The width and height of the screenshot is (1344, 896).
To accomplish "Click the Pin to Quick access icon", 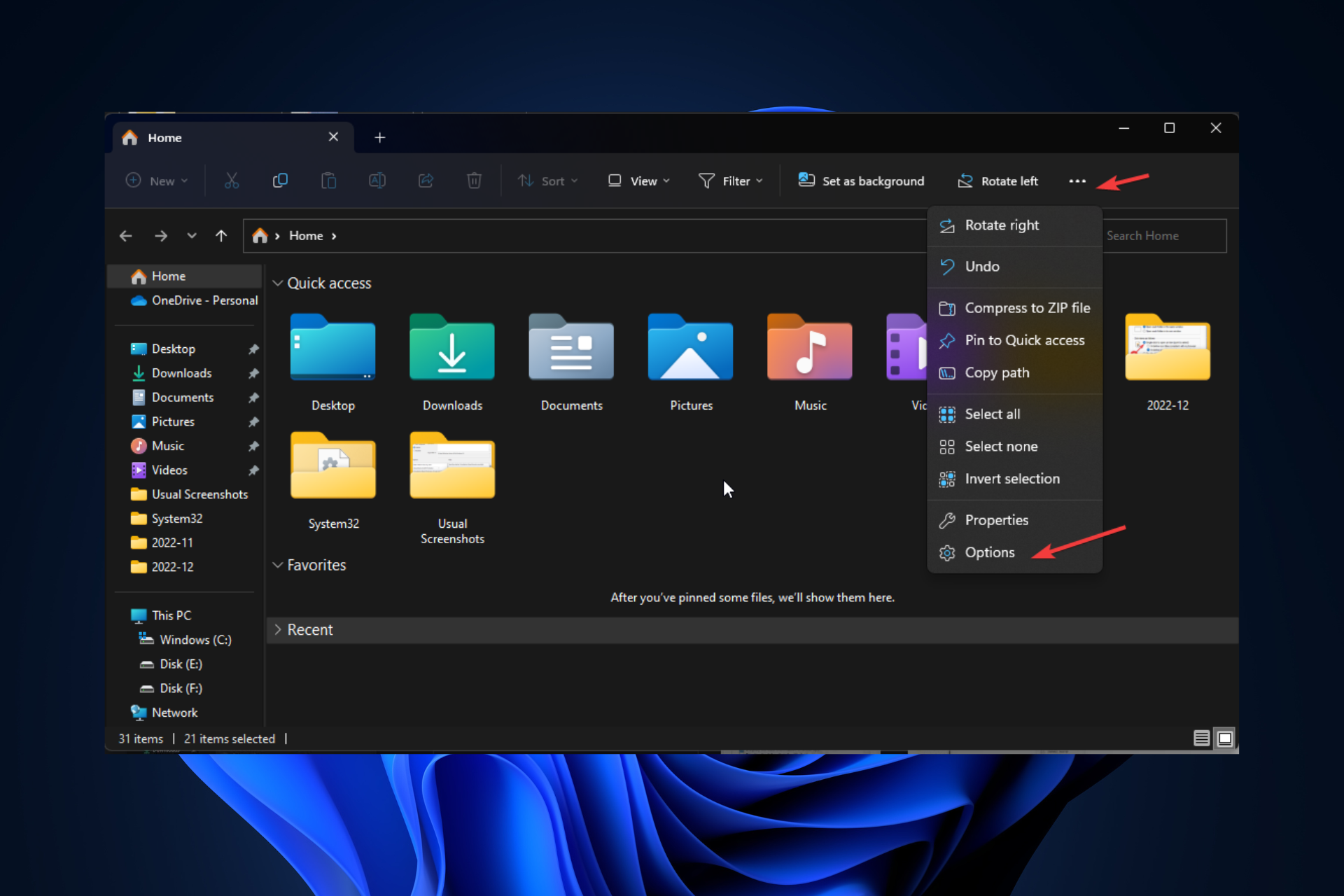I will [946, 340].
